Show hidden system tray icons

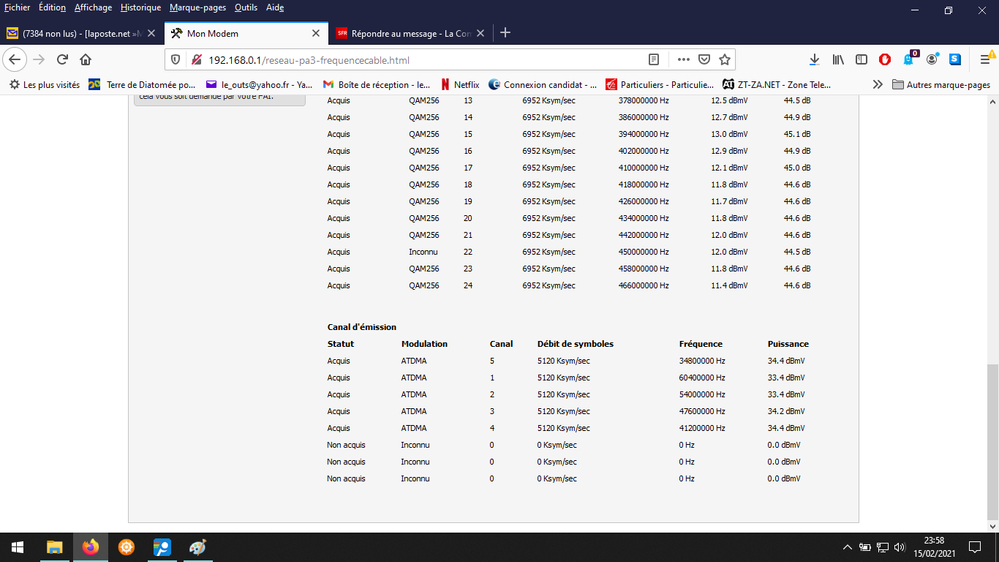click(848, 547)
